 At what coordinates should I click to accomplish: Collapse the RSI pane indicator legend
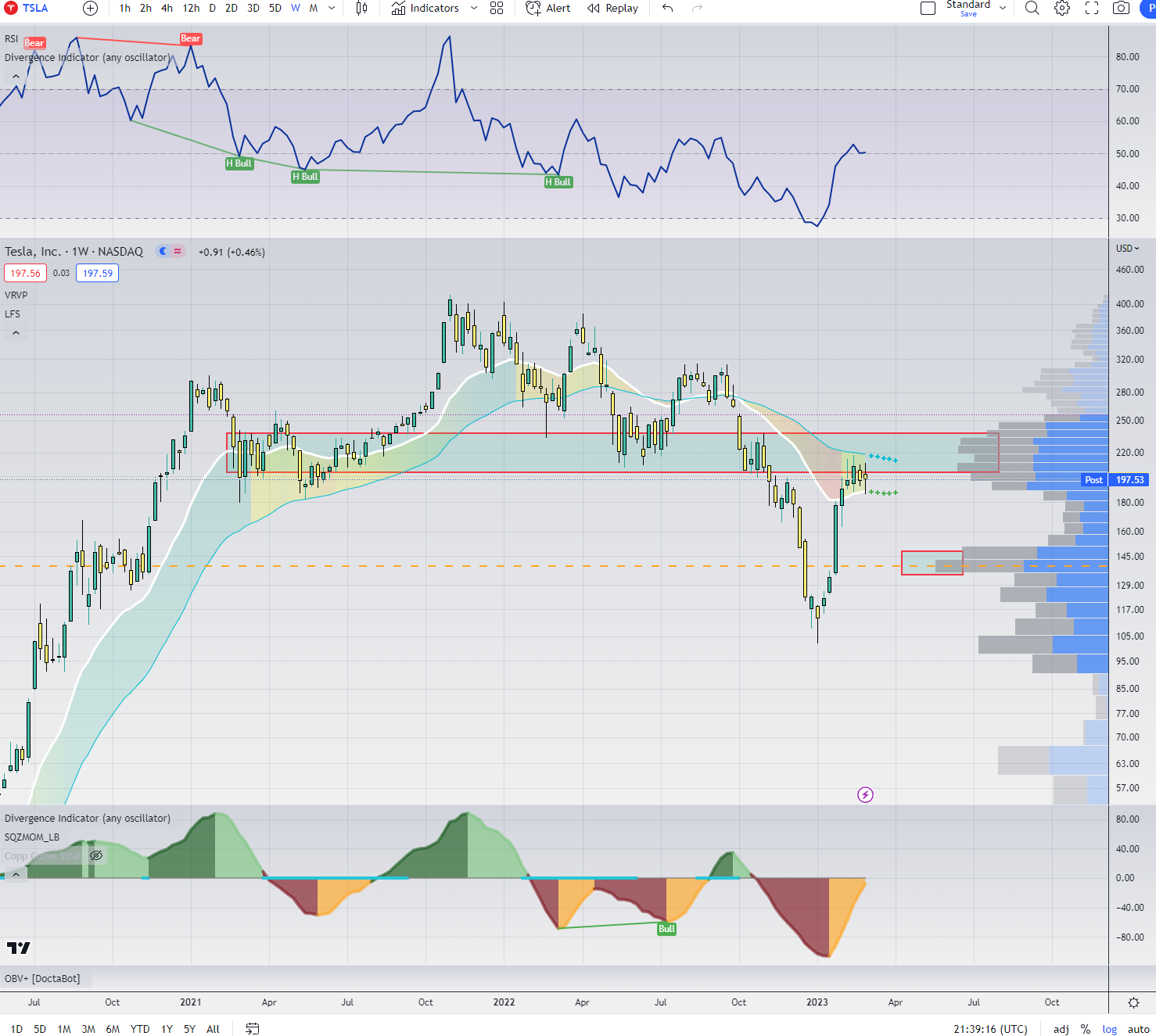click(16, 77)
